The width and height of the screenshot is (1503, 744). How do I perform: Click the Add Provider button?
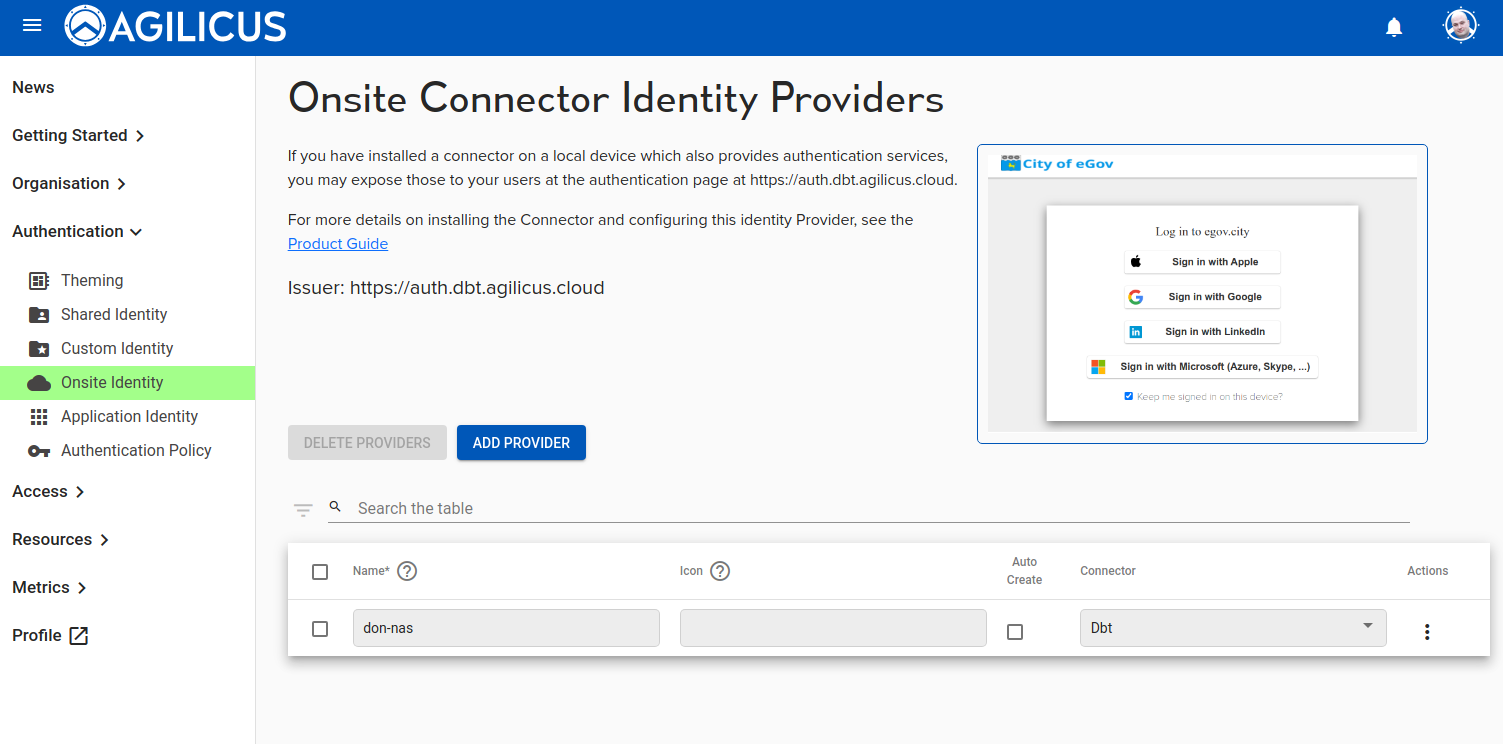(521, 443)
